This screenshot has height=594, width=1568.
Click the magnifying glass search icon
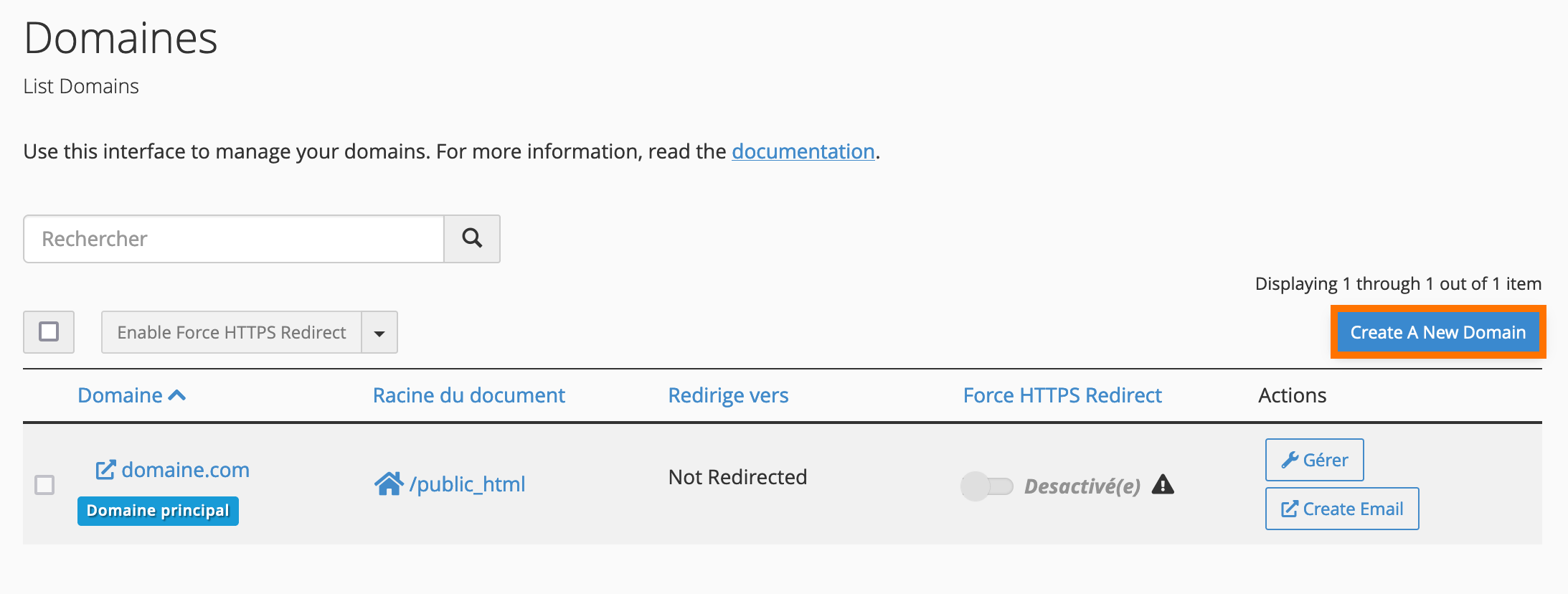(x=472, y=238)
